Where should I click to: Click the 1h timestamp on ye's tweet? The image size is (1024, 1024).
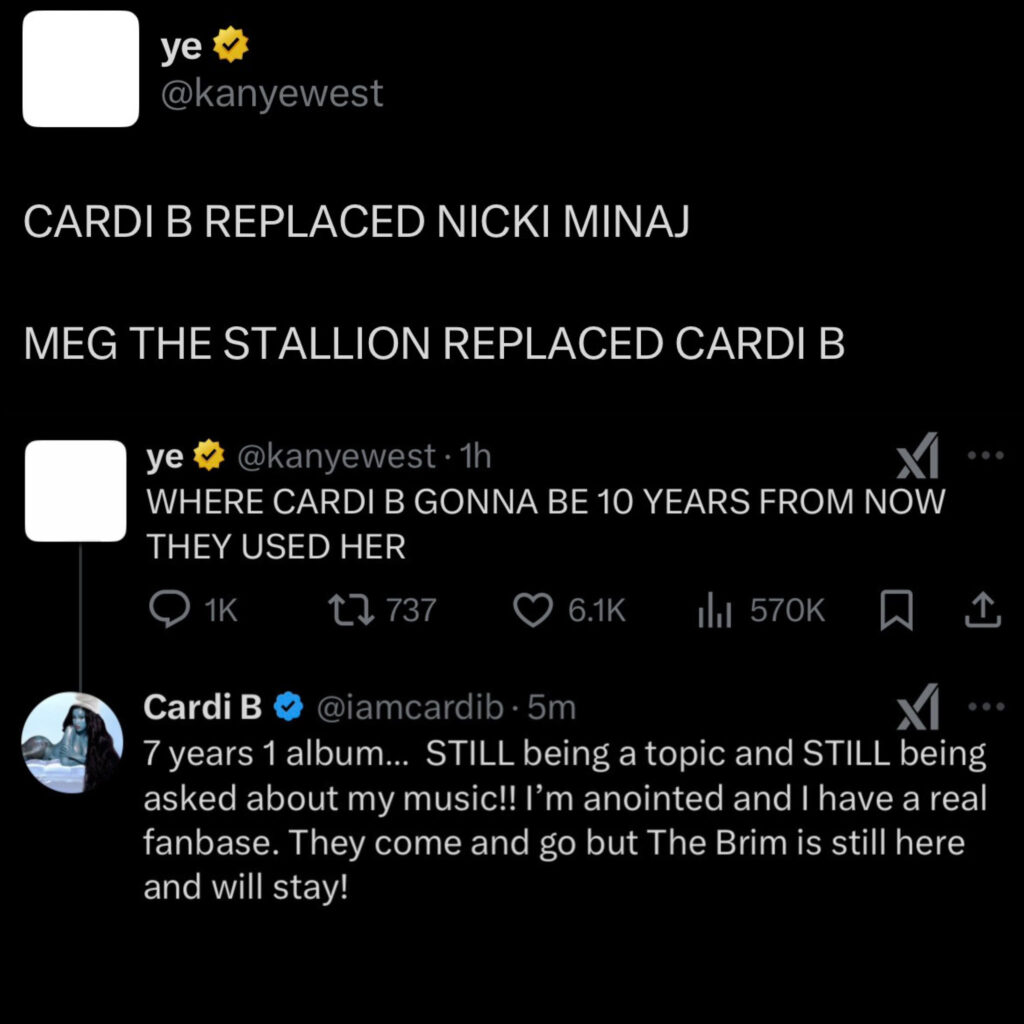[475, 456]
